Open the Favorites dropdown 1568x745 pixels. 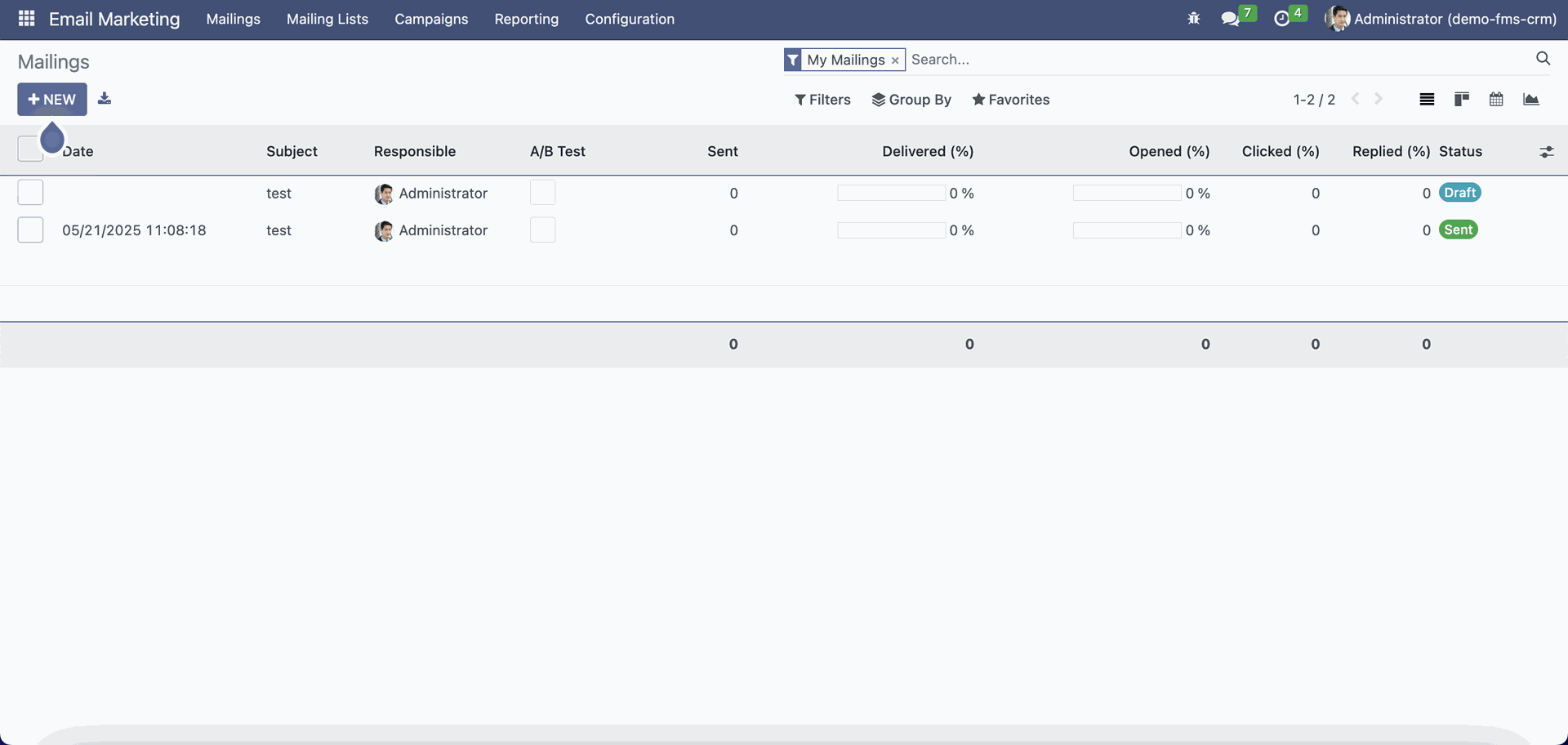click(x=1011, y=100)
